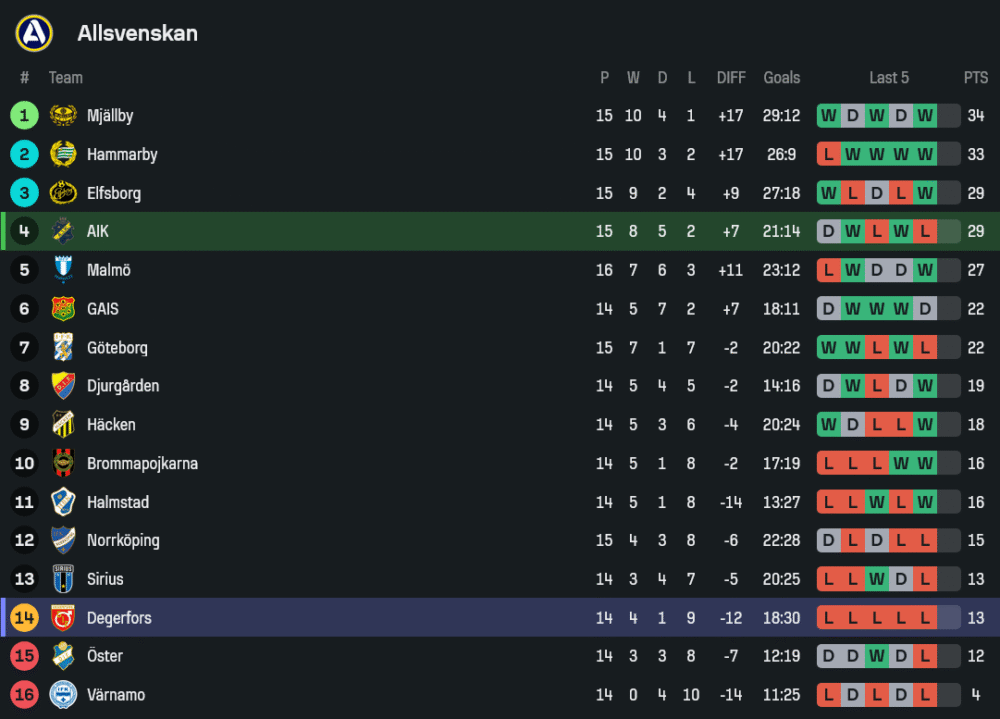This screenshot has height=719, width=1000.
Task: Sort by the DIFF column header
Action: click(x=731, y=78)
